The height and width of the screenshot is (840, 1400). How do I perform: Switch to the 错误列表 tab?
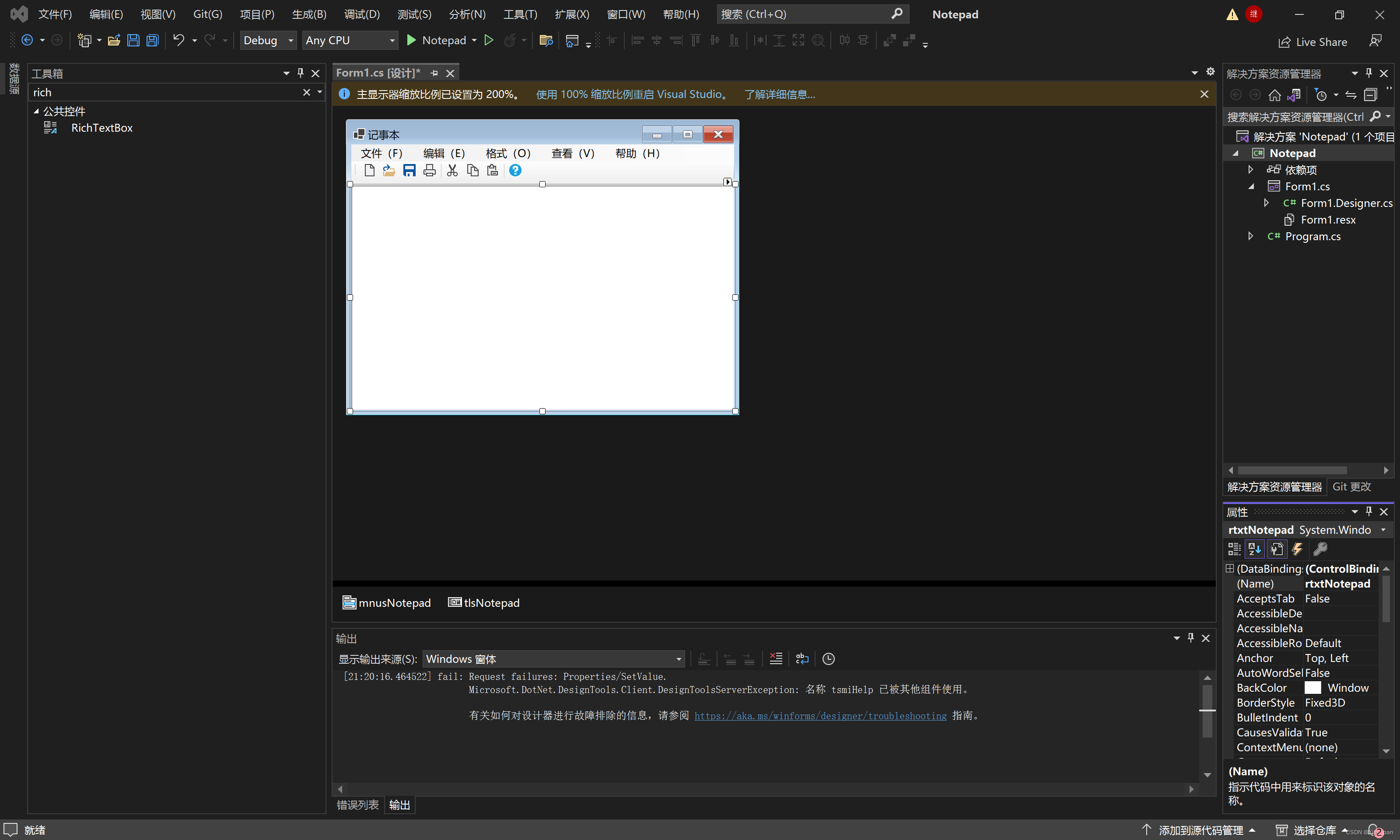click(x=357, y=804)
